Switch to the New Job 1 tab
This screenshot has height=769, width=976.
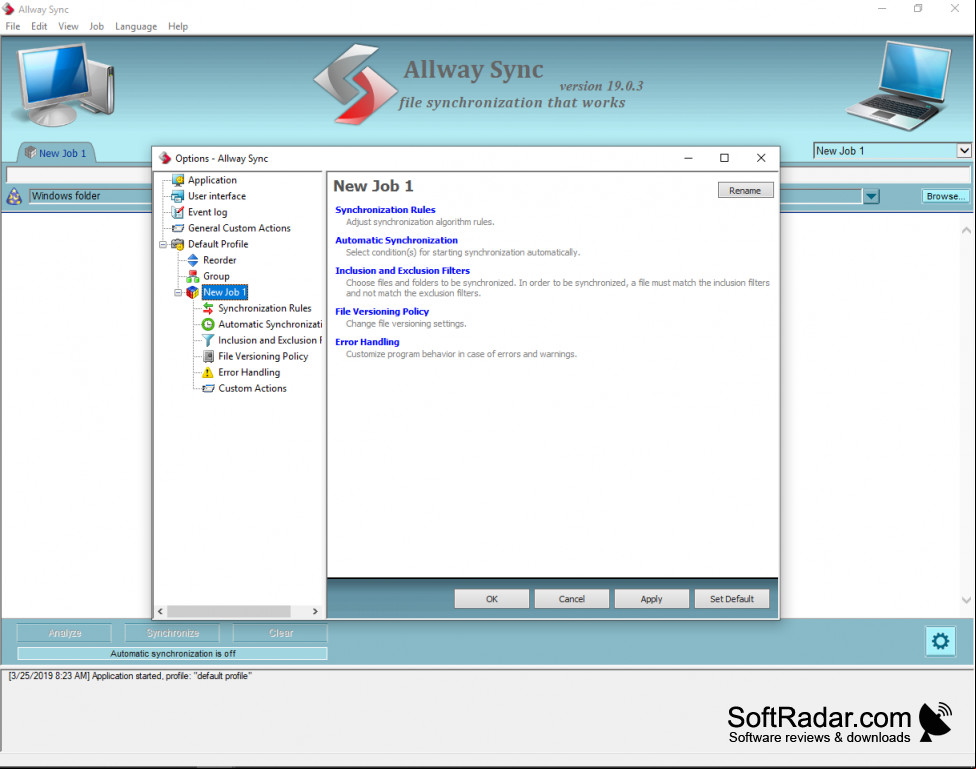point(56,153)
